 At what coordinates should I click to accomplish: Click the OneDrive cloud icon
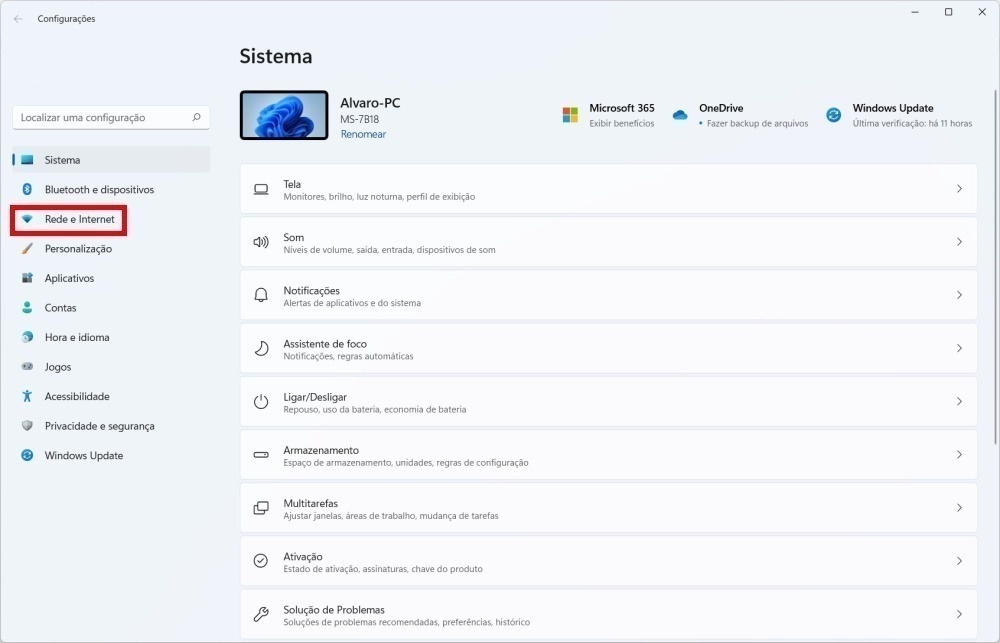click(x=680, y=115)
